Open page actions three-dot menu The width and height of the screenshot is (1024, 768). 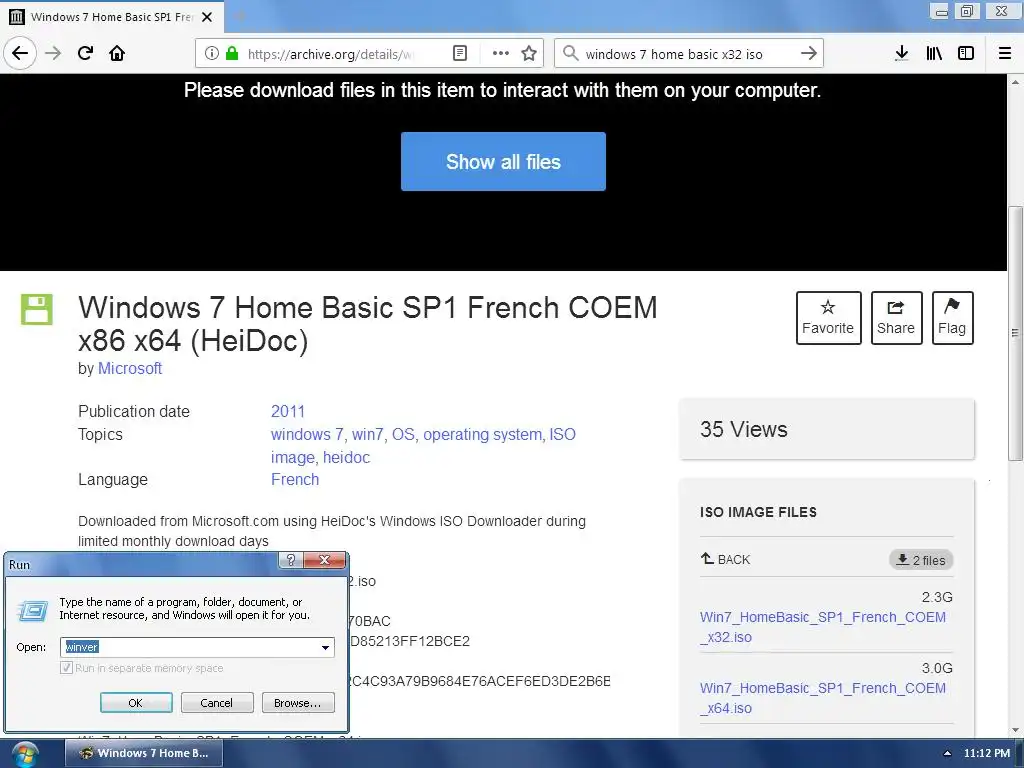[501, 53]
